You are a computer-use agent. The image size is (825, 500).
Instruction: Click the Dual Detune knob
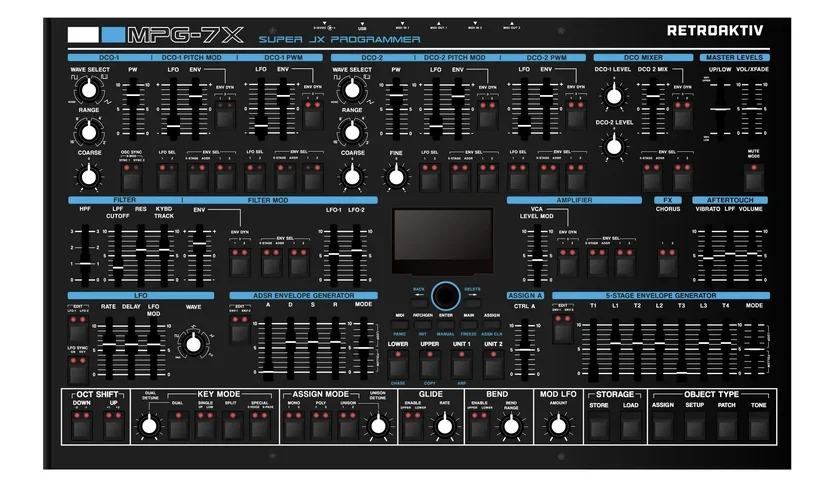click(149, 426)
